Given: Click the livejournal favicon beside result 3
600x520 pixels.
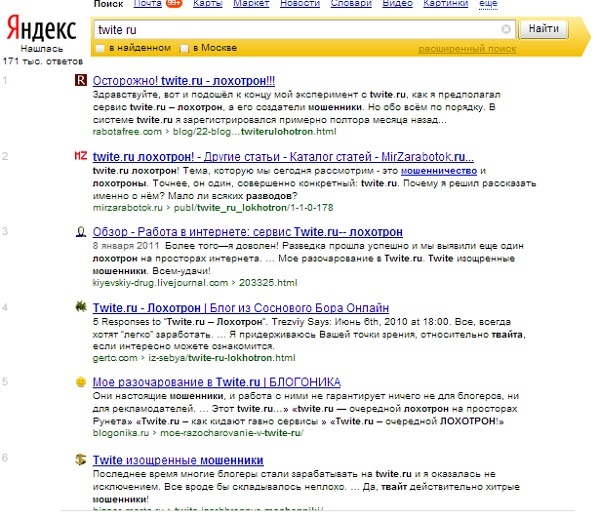Looking at the screenshot, I should pyautogui.click(x=81, y=231).
